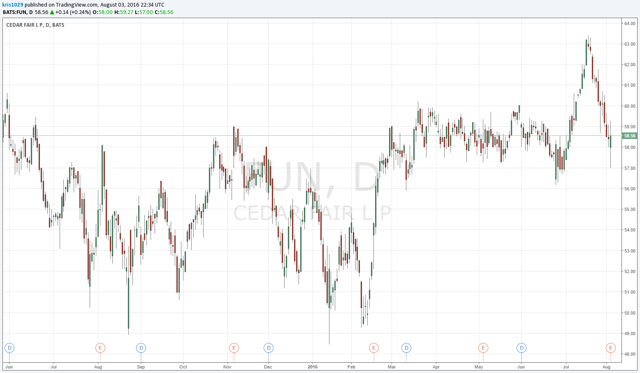Click the C:58.56 close value

click(164, 12)
